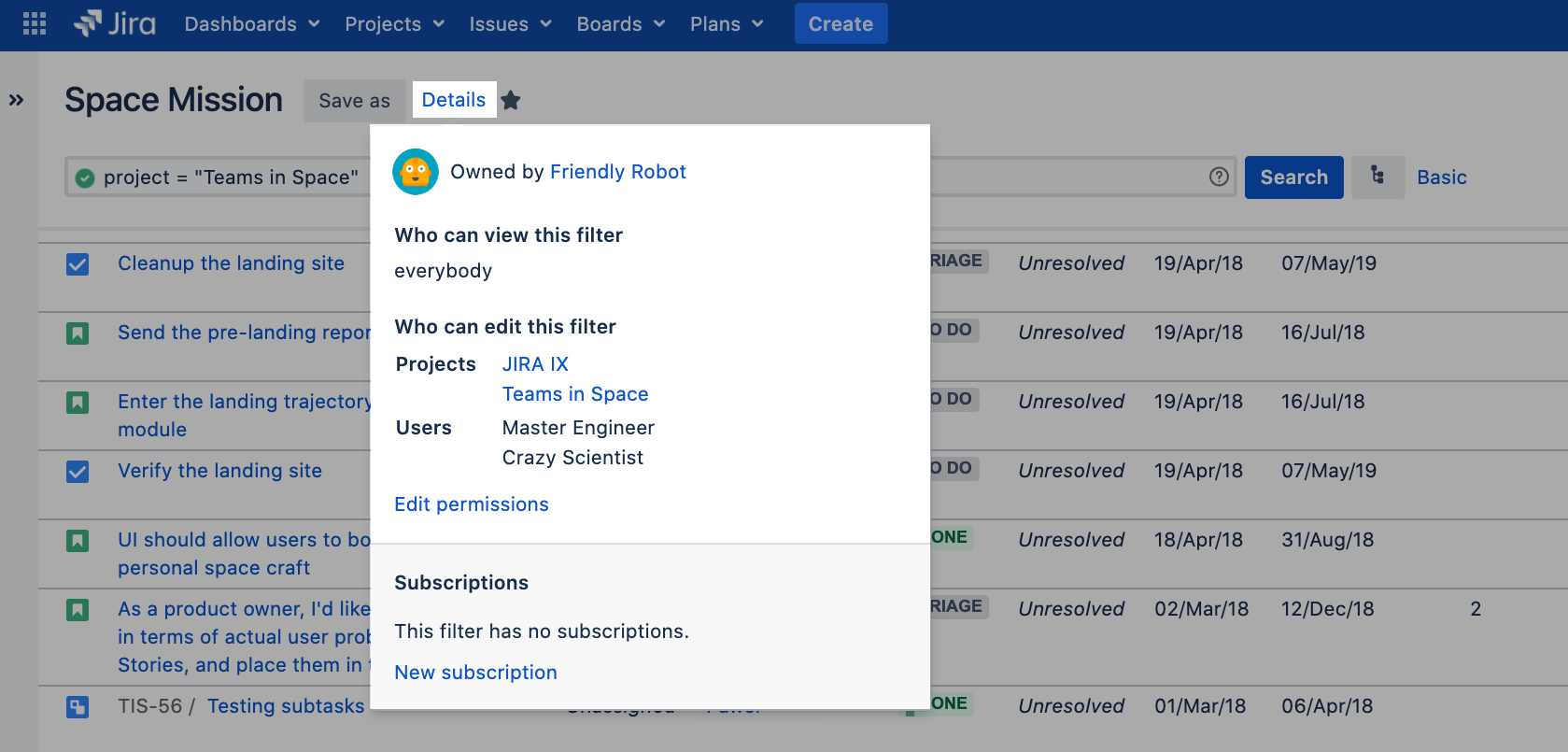This screenshot has height=752, width=1568.
Task: Click the Friendly Robot avatar
Action: [416, 172]
